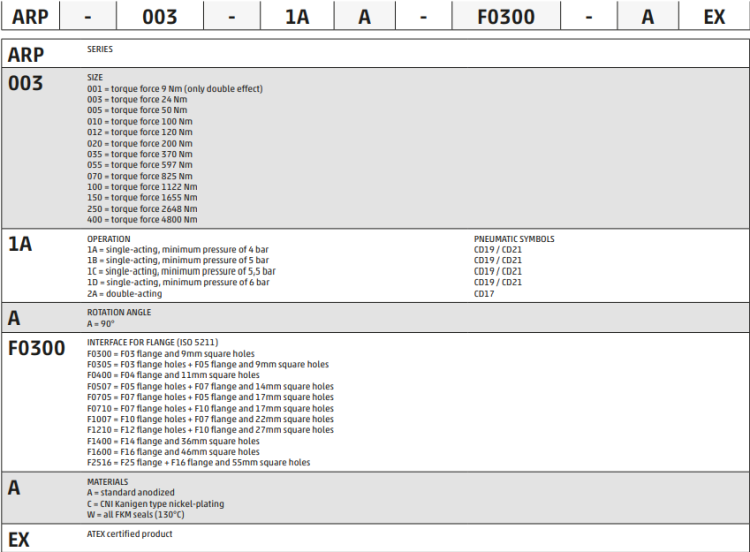Select the F0305 flange description line
The height and width of the screenshot is (552, 750).
point(208,364)
